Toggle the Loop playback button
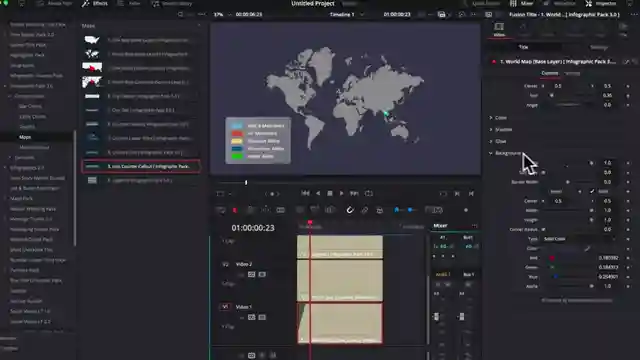 click(x=369, y=193)
